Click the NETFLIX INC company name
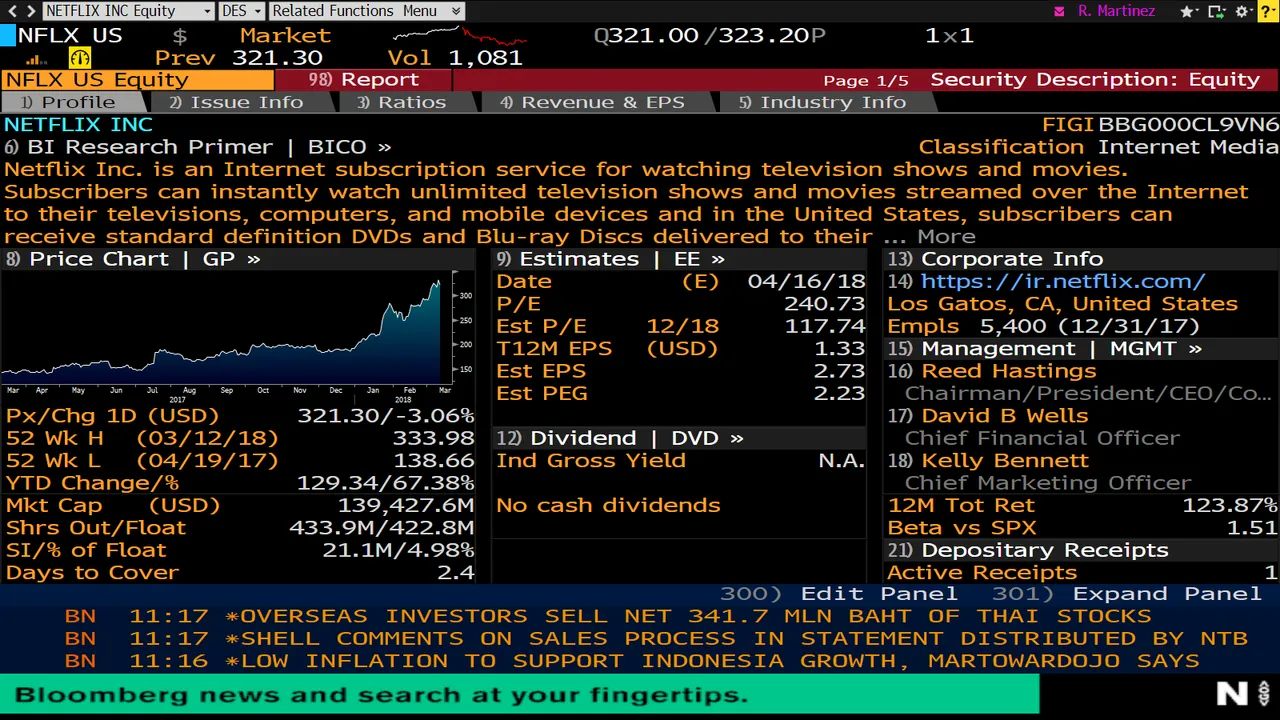The image size is (1280, 720). pos(78,125)
